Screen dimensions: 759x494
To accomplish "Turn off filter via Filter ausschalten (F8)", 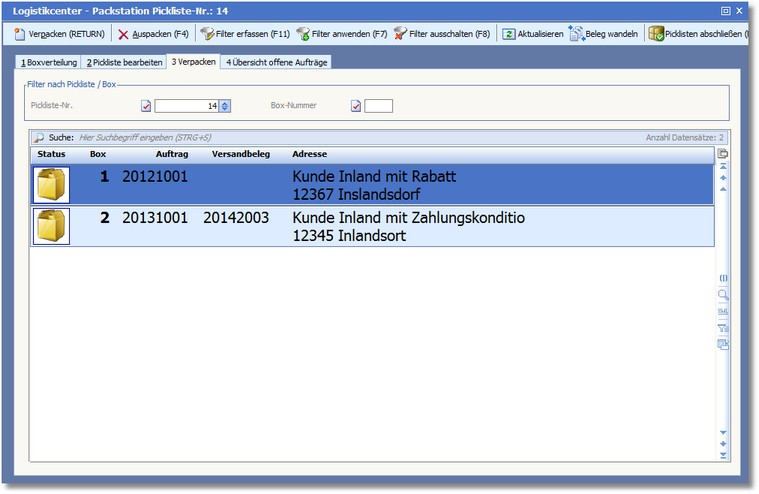I will (x=441, y=34).
